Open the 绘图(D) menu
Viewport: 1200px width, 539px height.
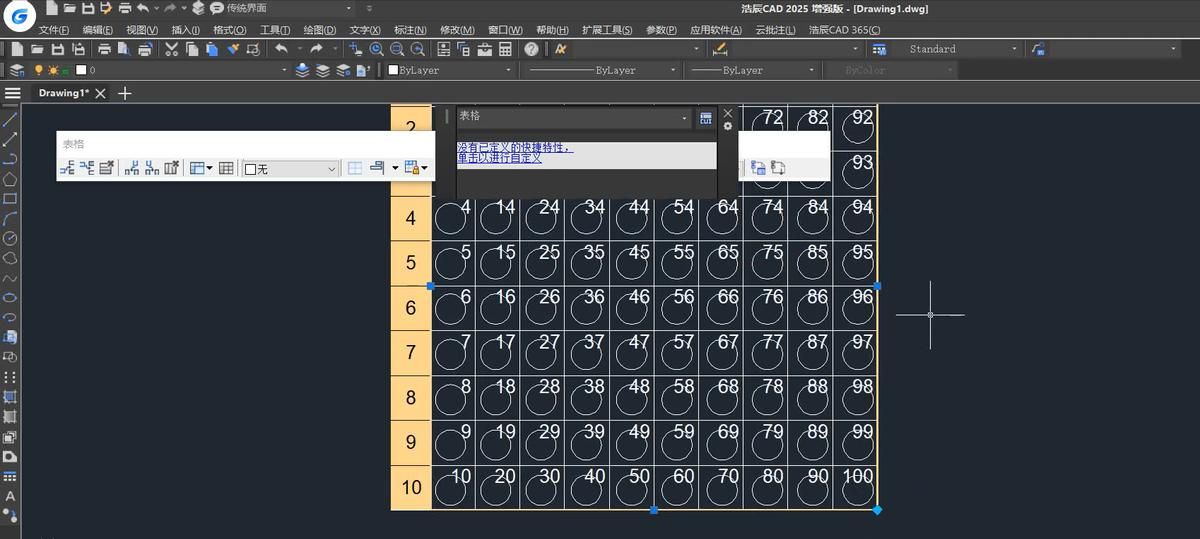coord(319,30)
